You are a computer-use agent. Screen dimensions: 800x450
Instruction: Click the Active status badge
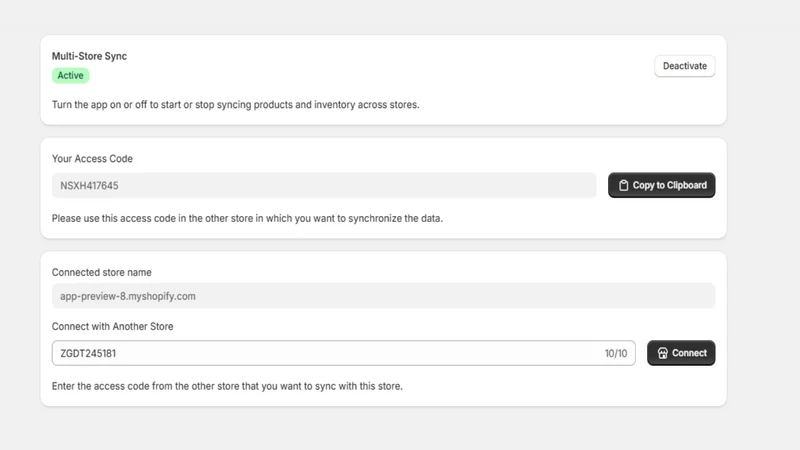point(70,76)
